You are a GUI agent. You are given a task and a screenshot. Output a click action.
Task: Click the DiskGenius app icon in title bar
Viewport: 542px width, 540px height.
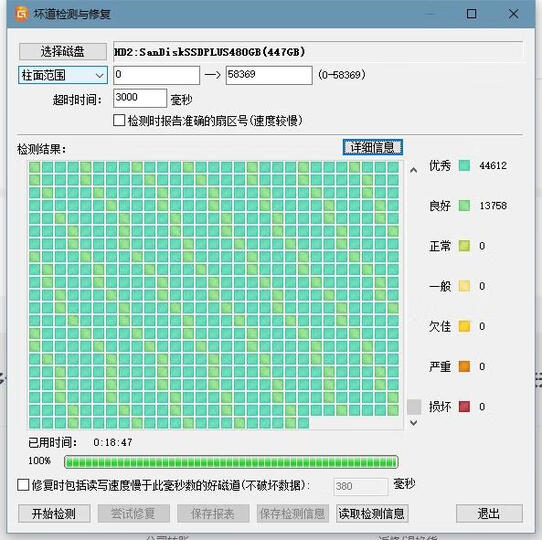coord(21,14)
